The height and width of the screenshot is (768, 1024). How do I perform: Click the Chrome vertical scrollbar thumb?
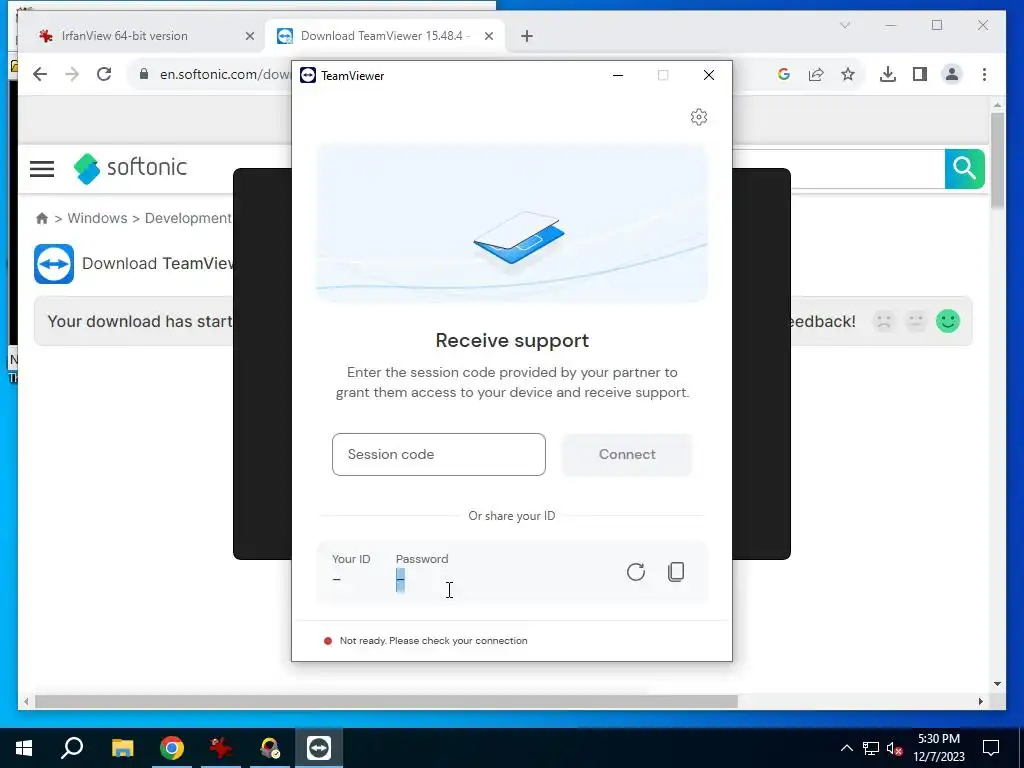997,159
